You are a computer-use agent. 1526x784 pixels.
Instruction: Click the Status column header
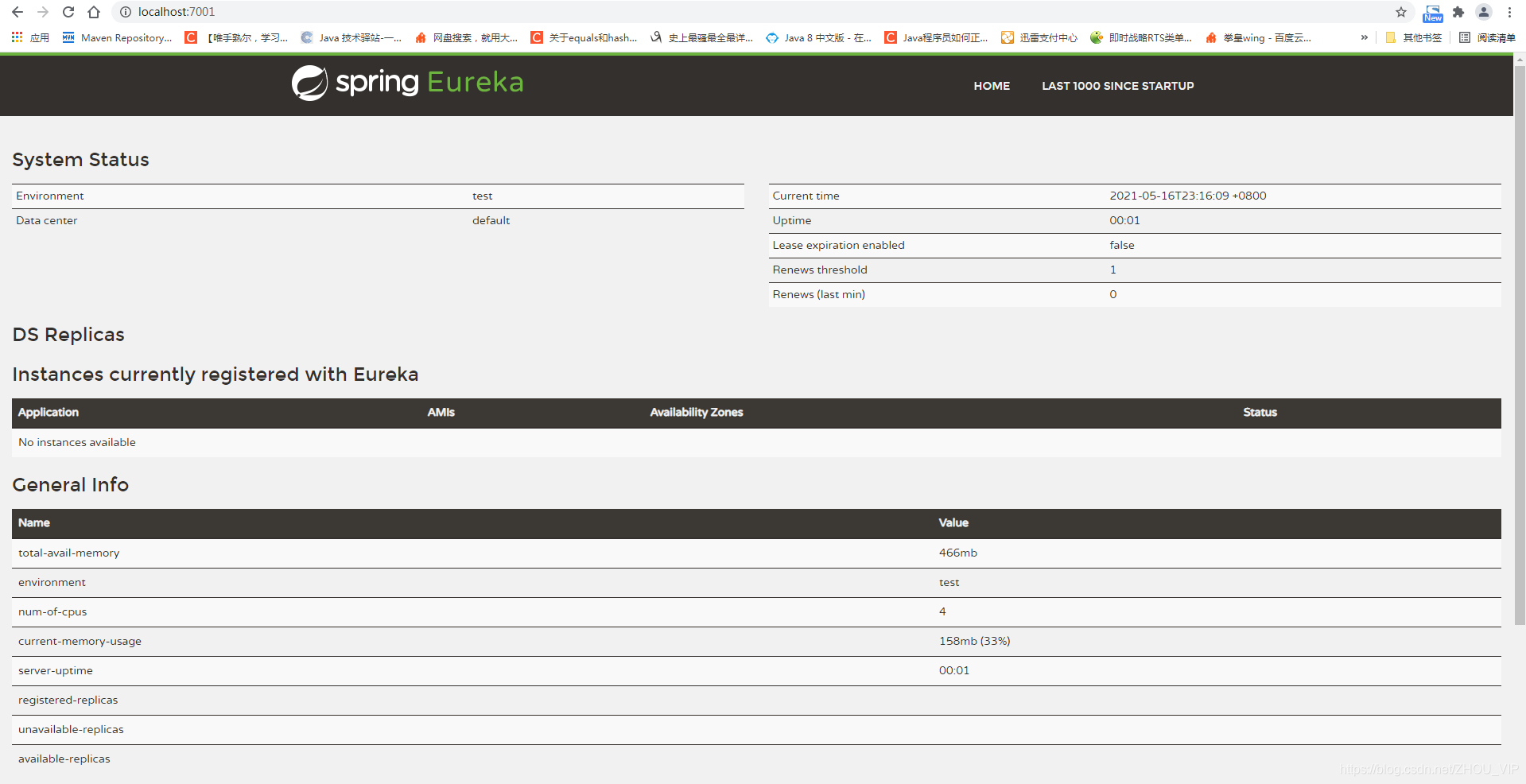pyautogui.click(x=1260, y=412)
